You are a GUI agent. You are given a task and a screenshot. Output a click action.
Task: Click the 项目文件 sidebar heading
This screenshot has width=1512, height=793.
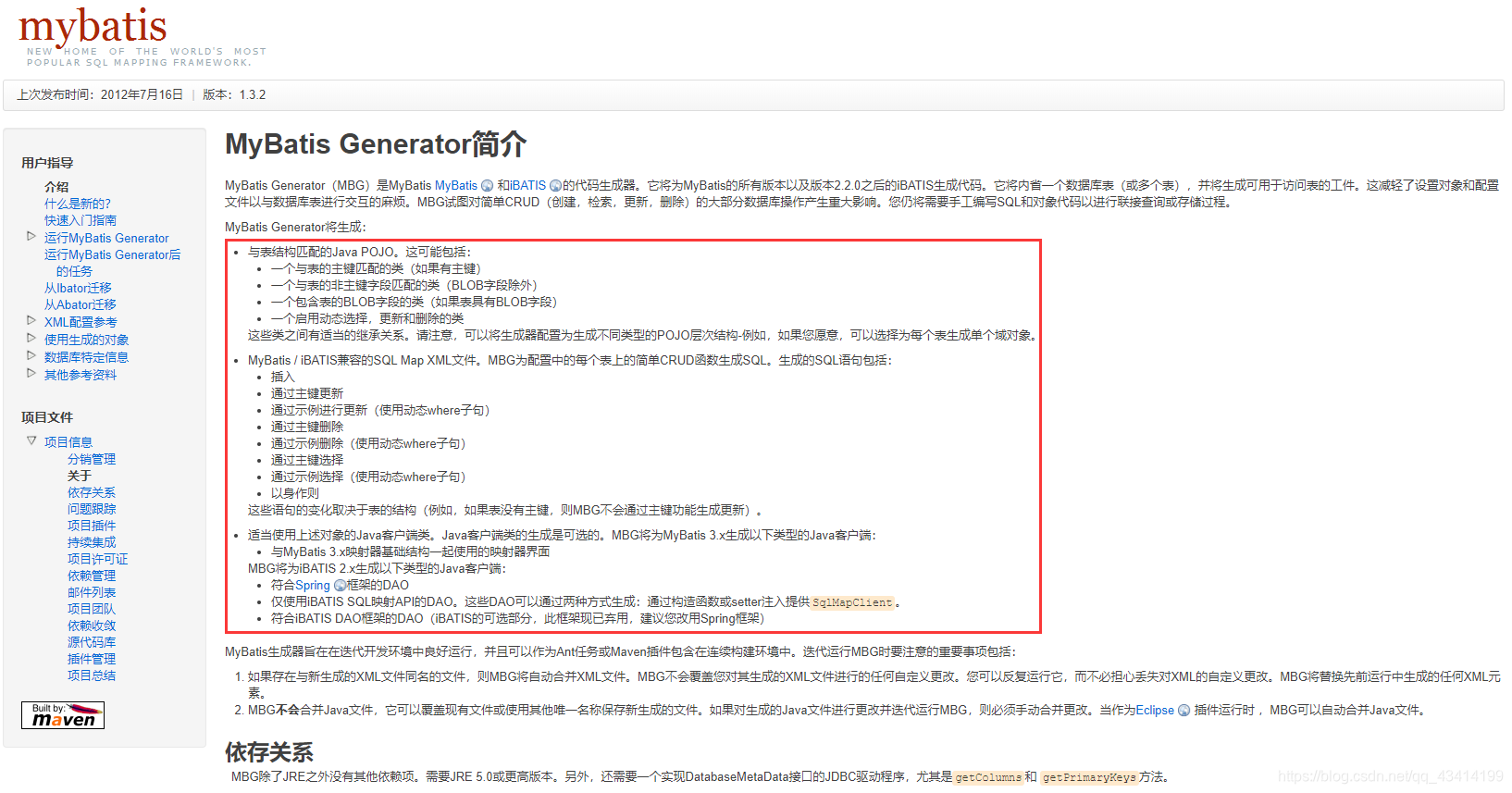47,417
